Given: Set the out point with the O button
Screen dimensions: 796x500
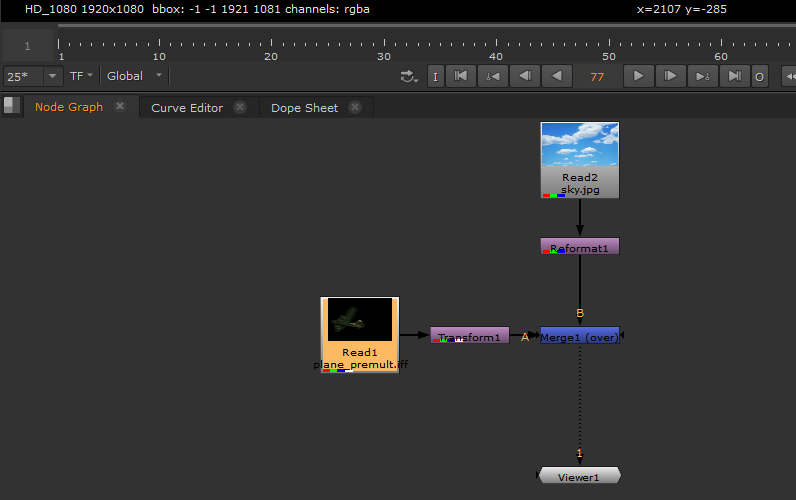Looking at the screenshot, I should (759, 77).
